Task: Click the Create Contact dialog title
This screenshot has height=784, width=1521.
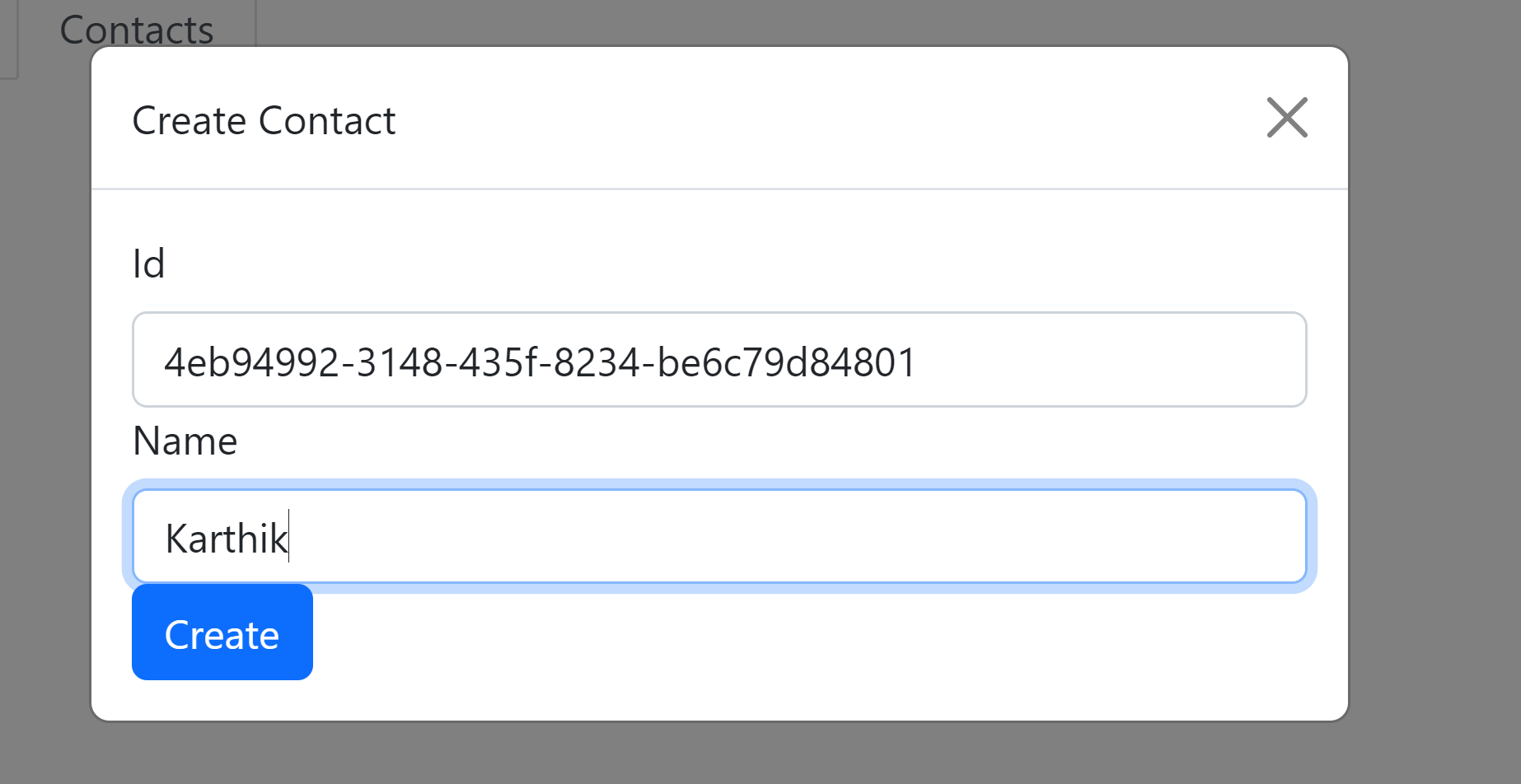Action: tap(264, 121)
